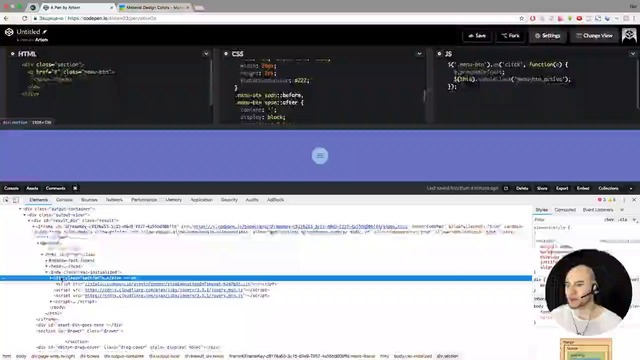
Task: Add new style rule plus icon
Action: [x=635, y=220]
